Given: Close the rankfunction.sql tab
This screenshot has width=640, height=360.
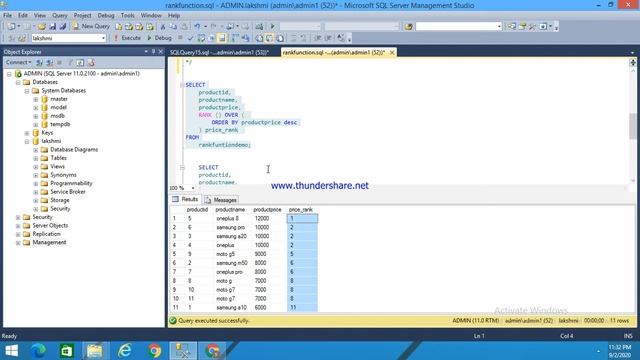Looking at the screenshot, I should (392, 53).
